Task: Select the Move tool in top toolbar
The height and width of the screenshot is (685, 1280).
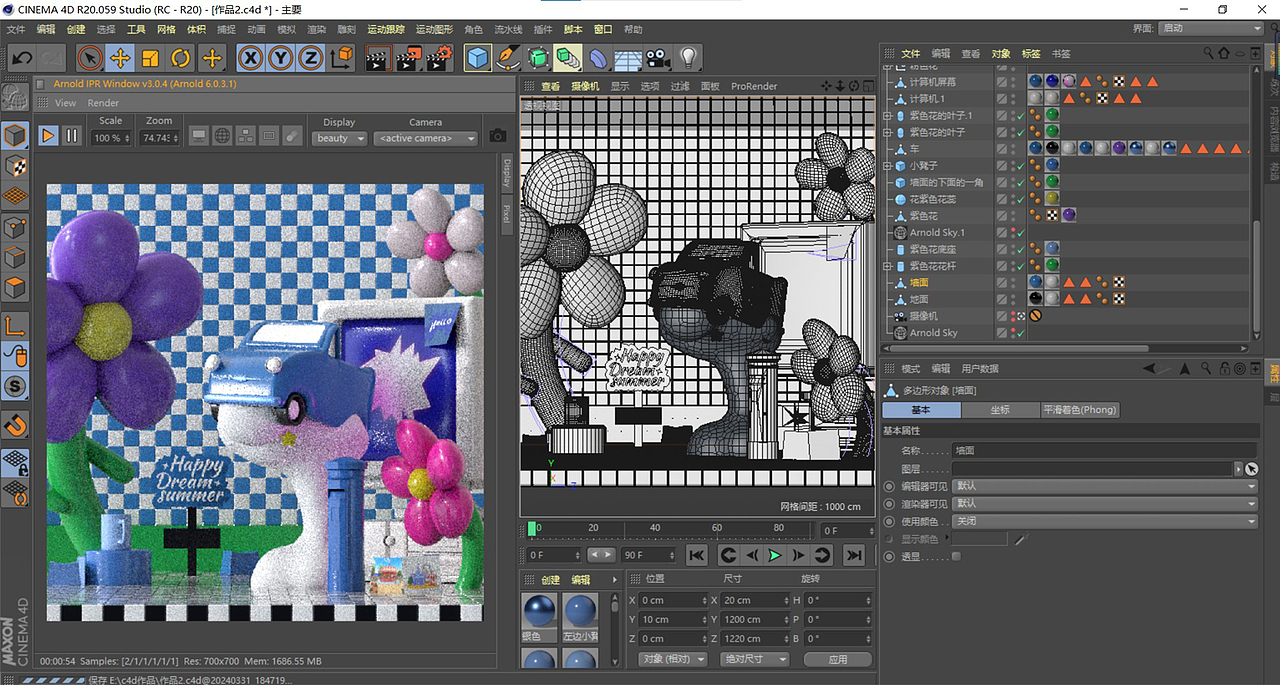Action: point(120,58)
